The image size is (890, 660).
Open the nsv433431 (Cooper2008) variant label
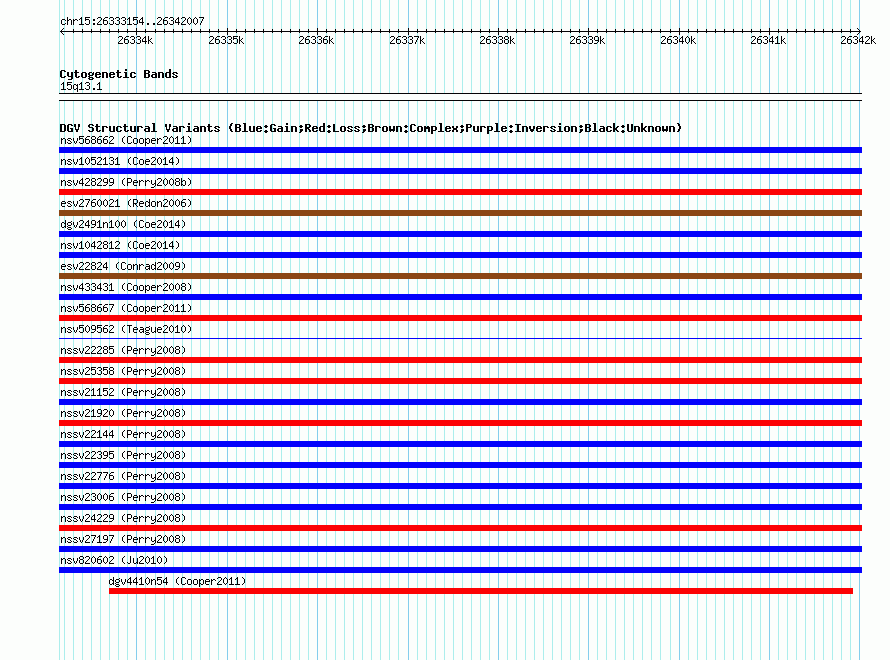(x=126, y=287)
